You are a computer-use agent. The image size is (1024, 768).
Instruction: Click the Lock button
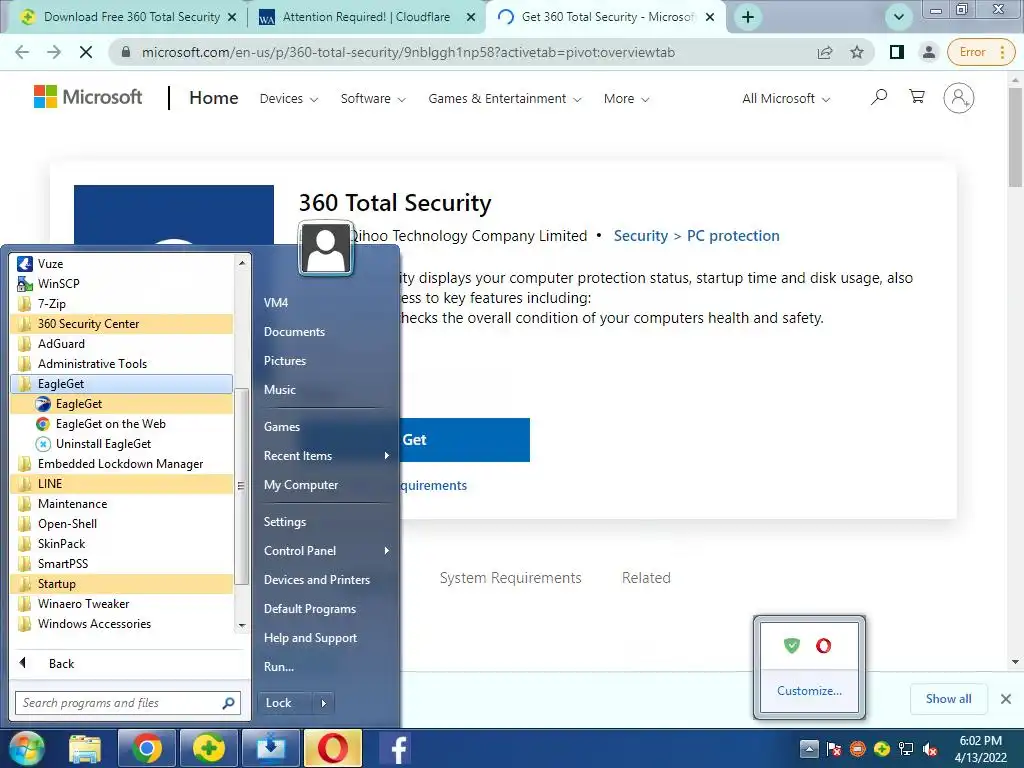283,703
